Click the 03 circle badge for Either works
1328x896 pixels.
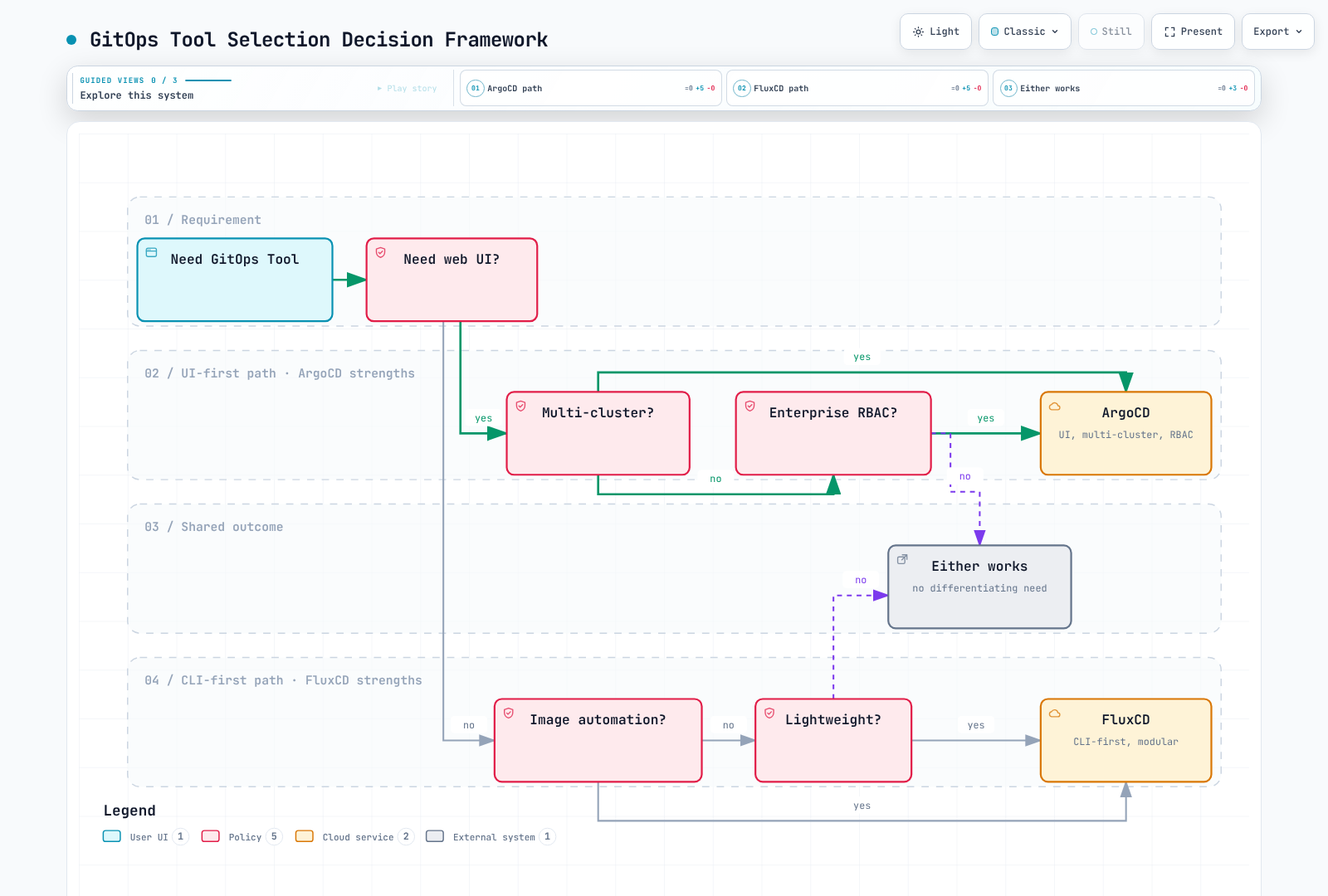[1008, 88]
